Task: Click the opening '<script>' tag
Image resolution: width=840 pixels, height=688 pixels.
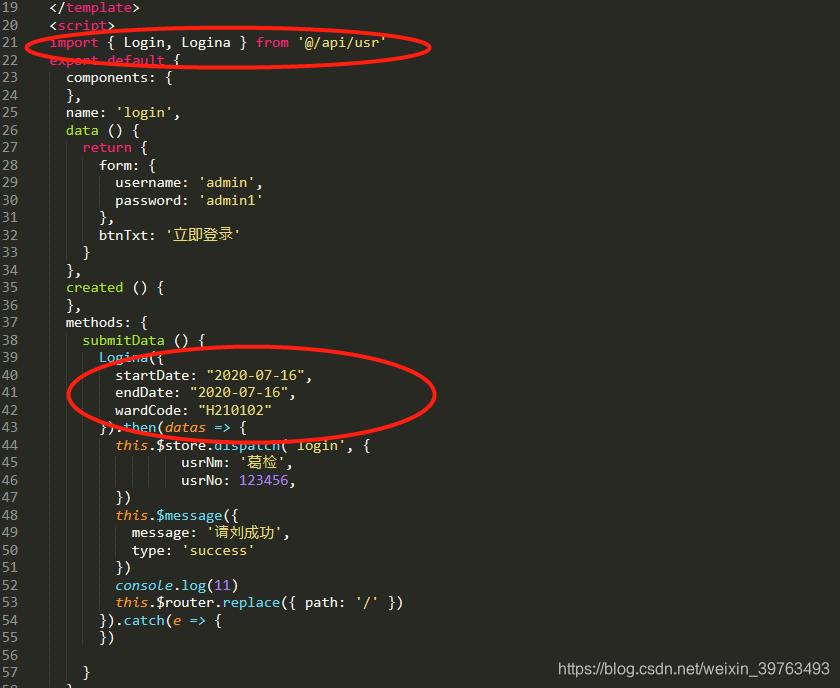Action: click(x=82, y=25)
